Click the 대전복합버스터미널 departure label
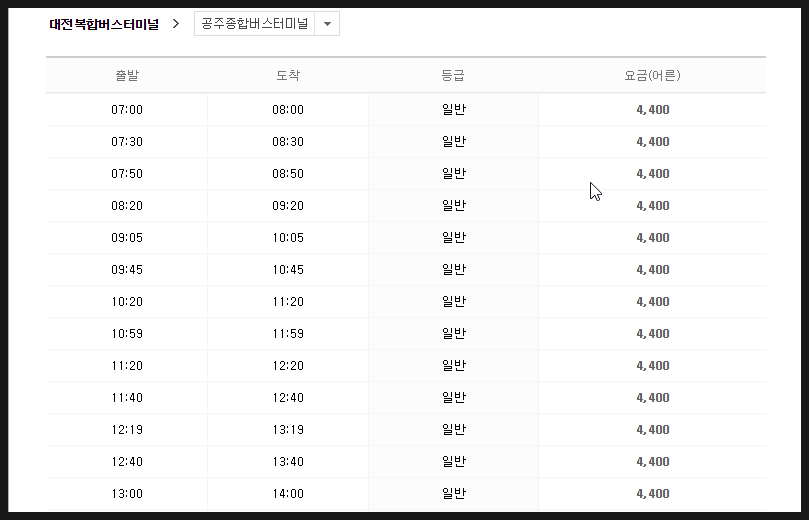The image size is (809, 520). (104, 24)
